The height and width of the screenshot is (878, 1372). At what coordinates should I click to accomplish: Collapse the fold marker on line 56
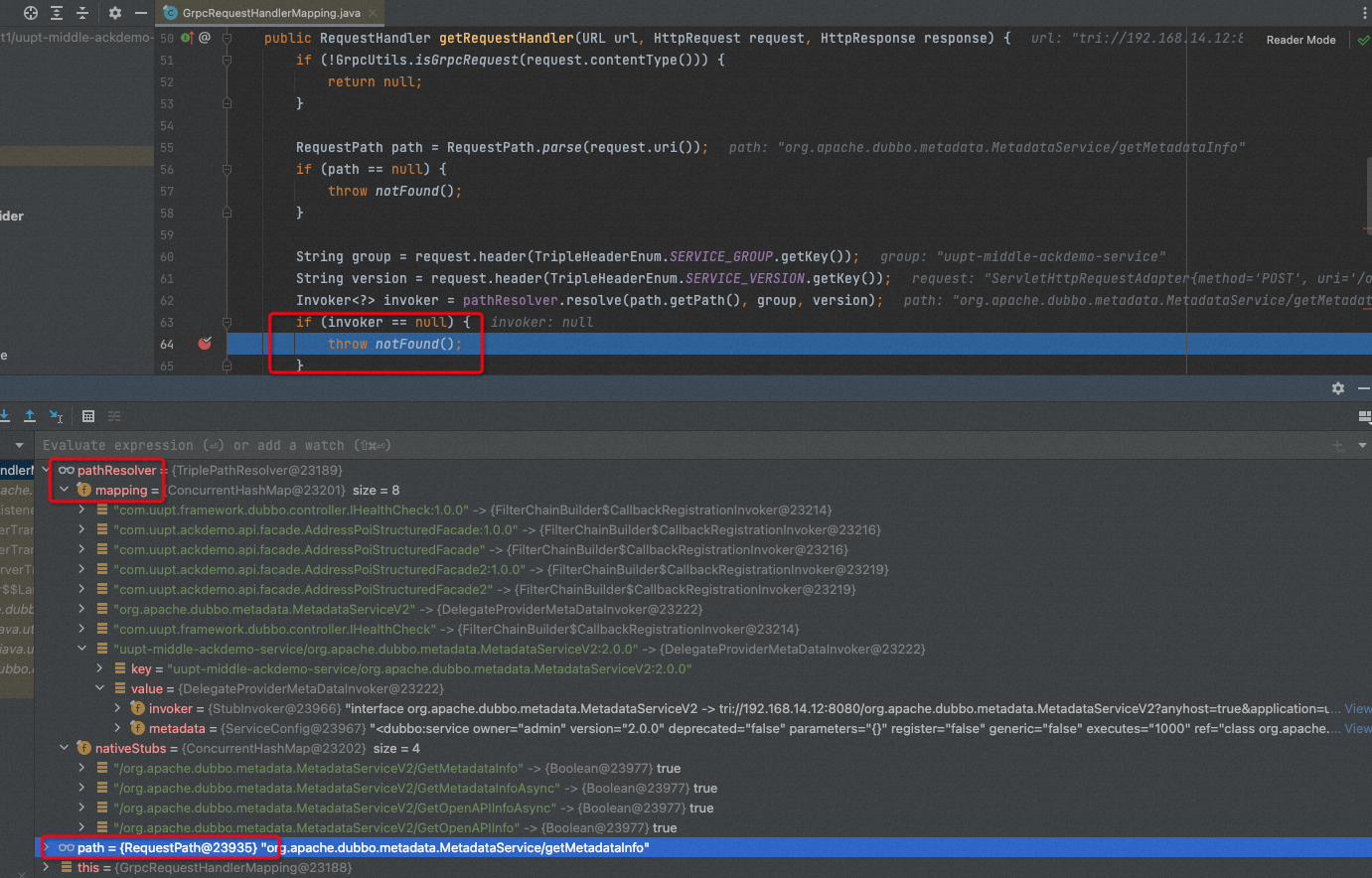[228, 169]
